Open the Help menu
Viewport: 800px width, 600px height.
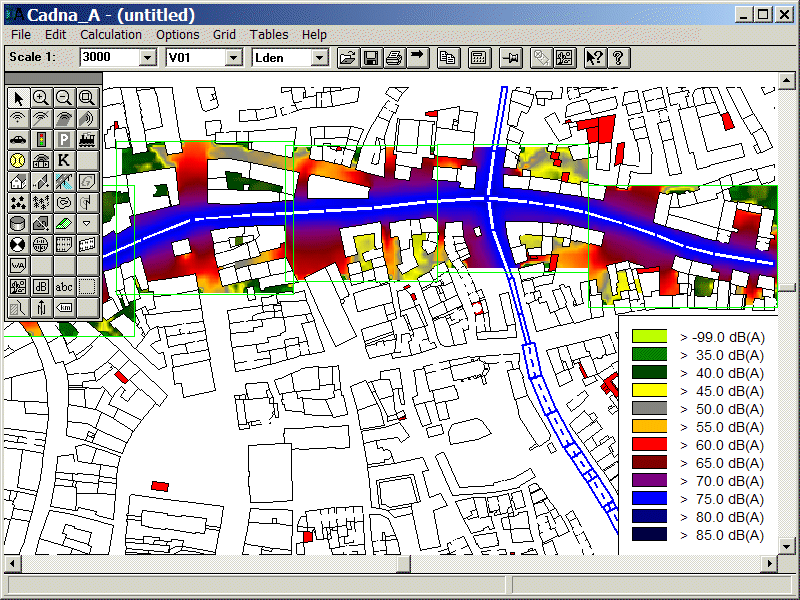tap(314, 35)
